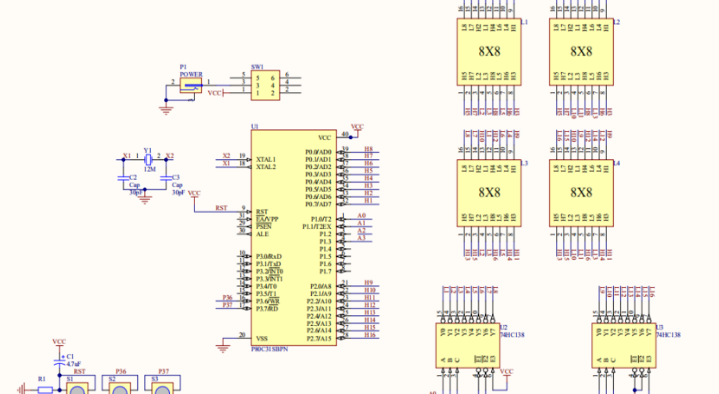Click the VCC power port at U1 pin 40
The height and width of the screenshot is (394, 719).
tap(357, 129)
